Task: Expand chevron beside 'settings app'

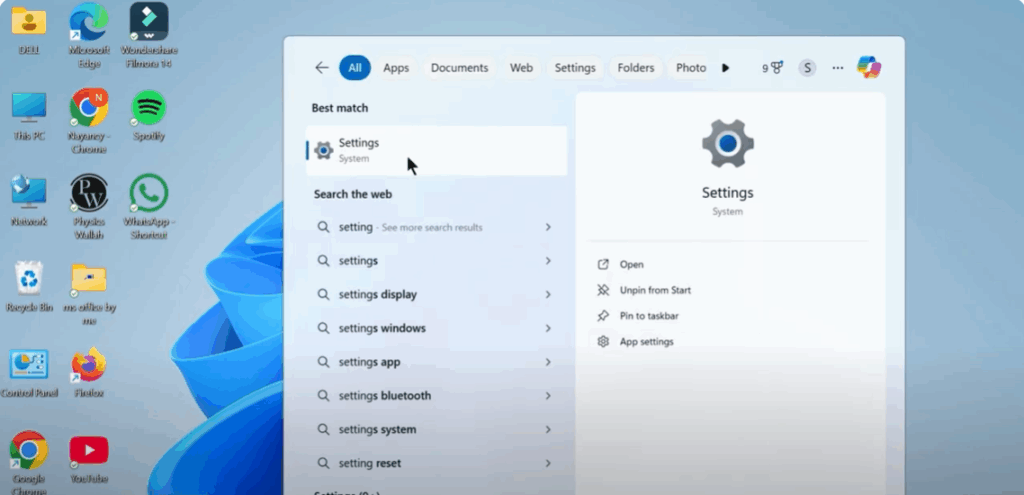Action: pos(548,362)
